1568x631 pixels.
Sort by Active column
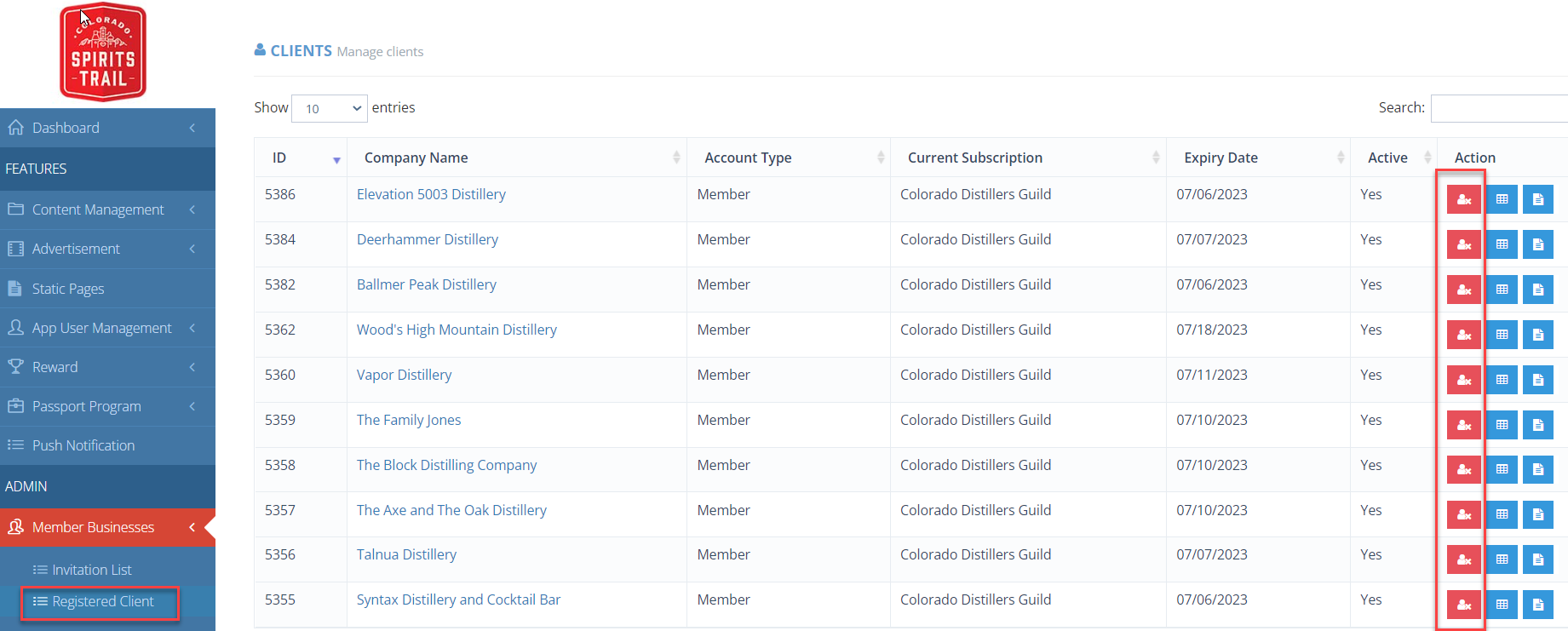click(x=1427, y=158)
